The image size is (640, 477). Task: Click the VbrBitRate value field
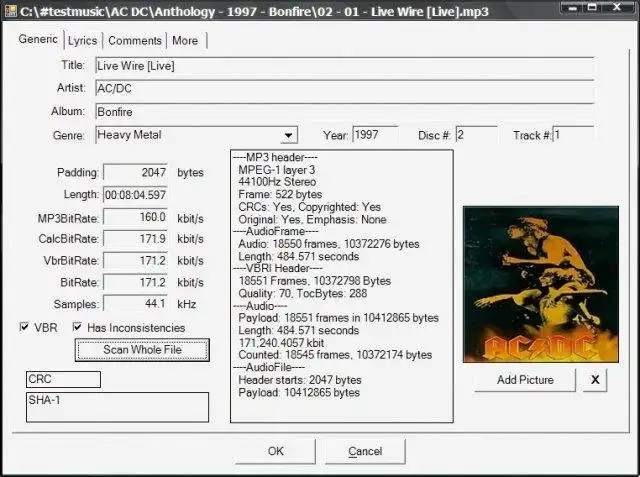(x=135, y=260)
